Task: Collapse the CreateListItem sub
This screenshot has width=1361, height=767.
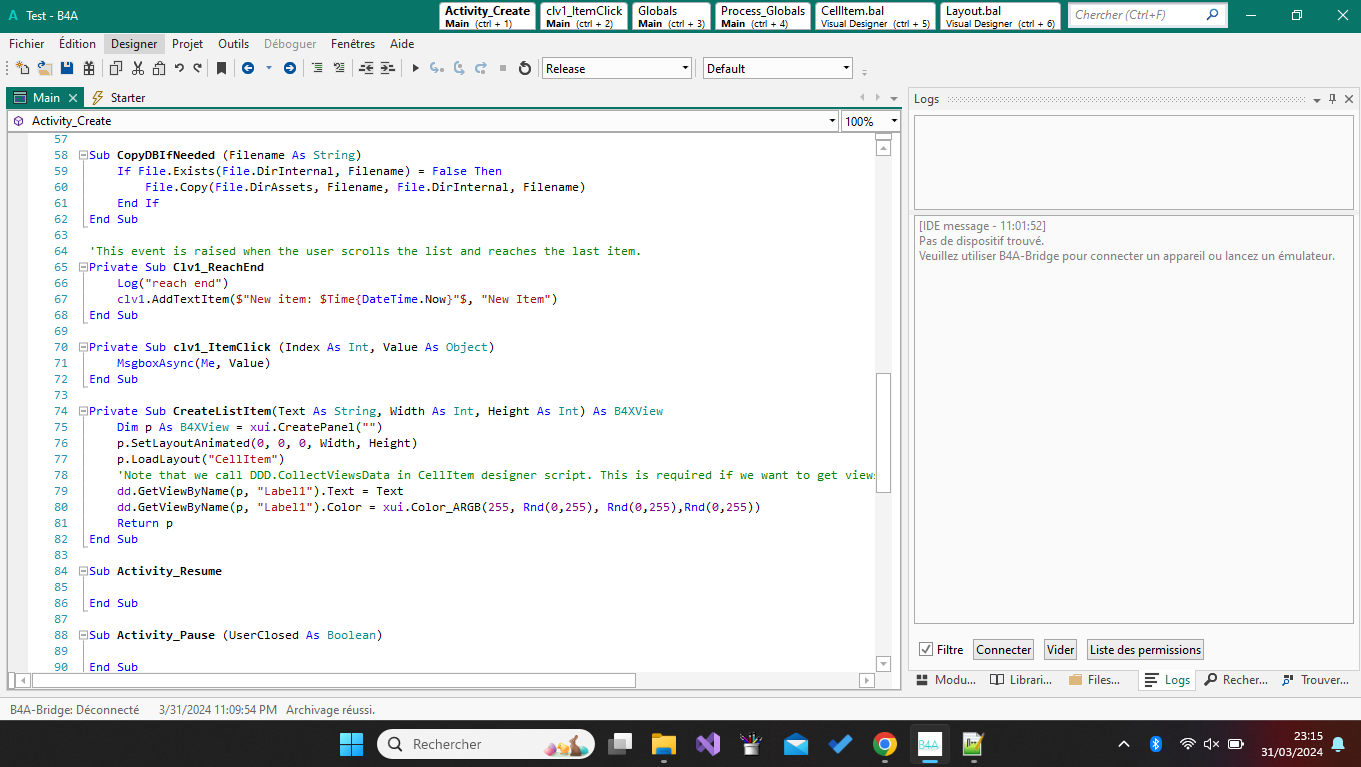Action: point(83,411)
